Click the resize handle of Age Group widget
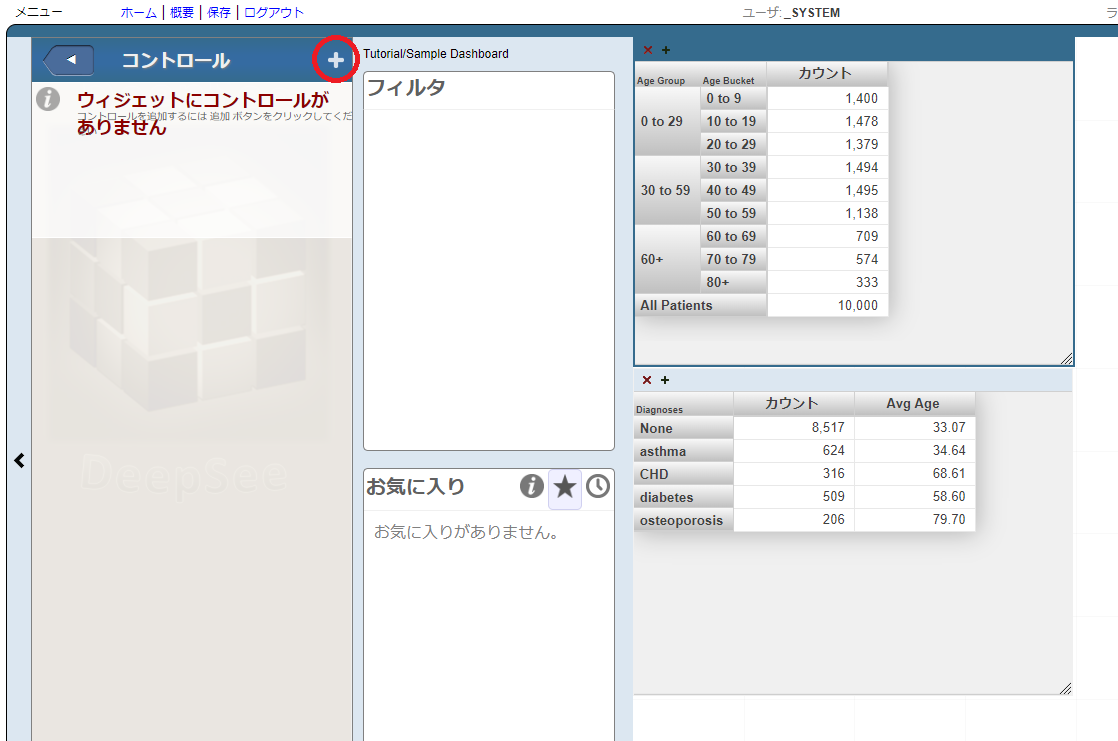This screenshot has width=1118, height=741. click(1066, 359)
